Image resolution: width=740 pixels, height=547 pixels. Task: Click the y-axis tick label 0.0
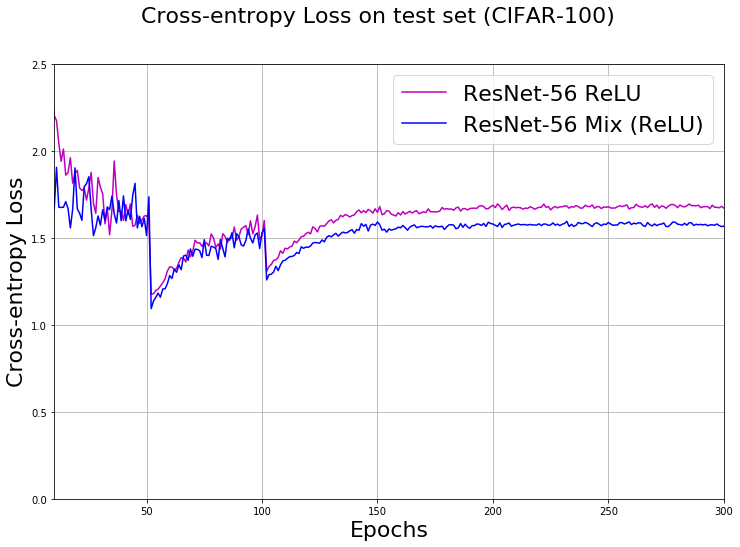coord(39,500)
